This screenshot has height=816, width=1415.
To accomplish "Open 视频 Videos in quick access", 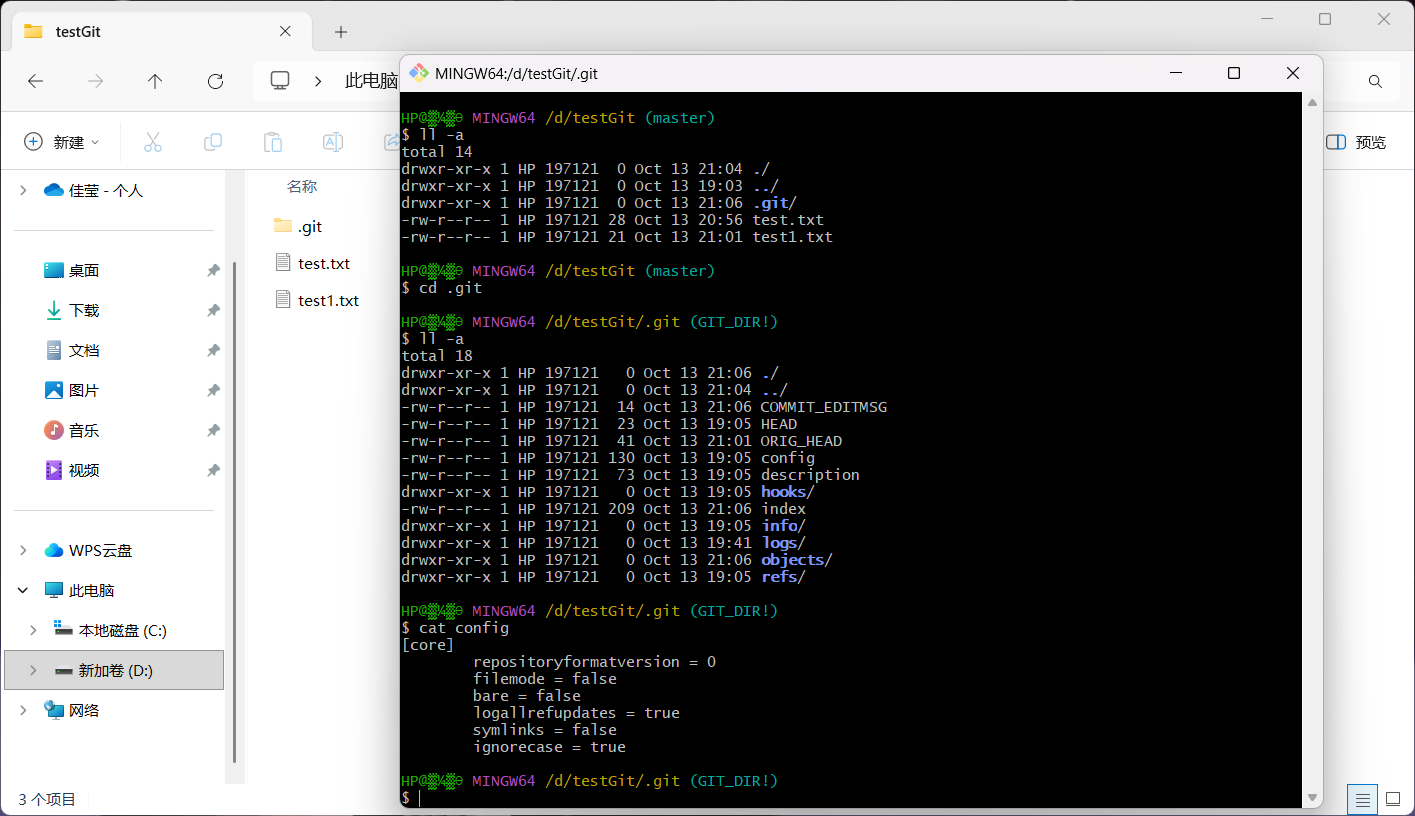I will (84, 470).
